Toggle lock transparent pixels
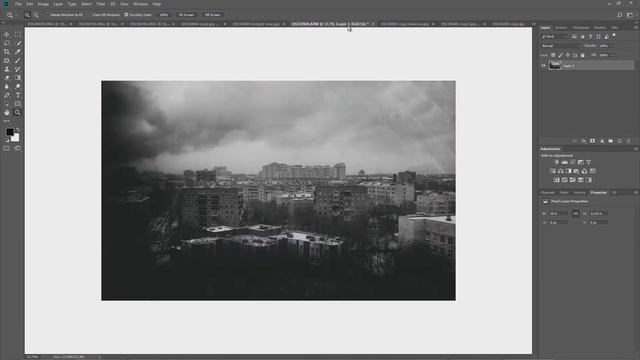640x360 pixels. tap(553, 55)
